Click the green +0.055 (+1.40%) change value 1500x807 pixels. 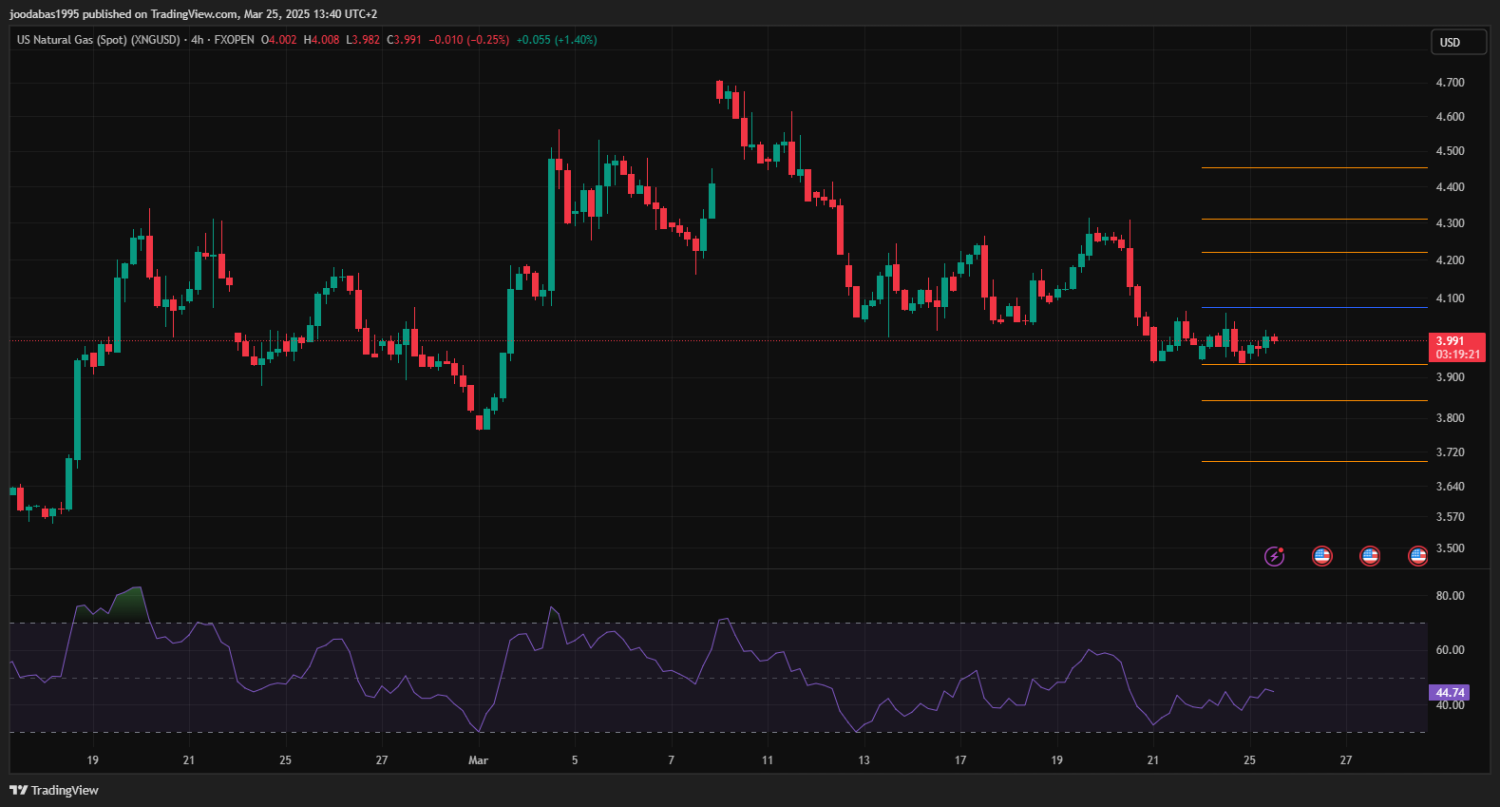pos(556,40)
